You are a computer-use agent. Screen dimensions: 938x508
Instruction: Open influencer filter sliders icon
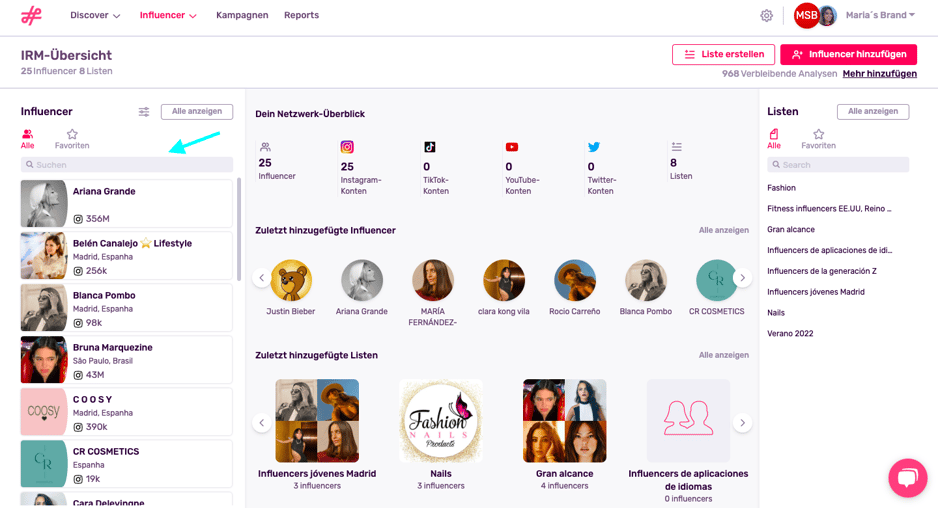click(x=144, y=112)
